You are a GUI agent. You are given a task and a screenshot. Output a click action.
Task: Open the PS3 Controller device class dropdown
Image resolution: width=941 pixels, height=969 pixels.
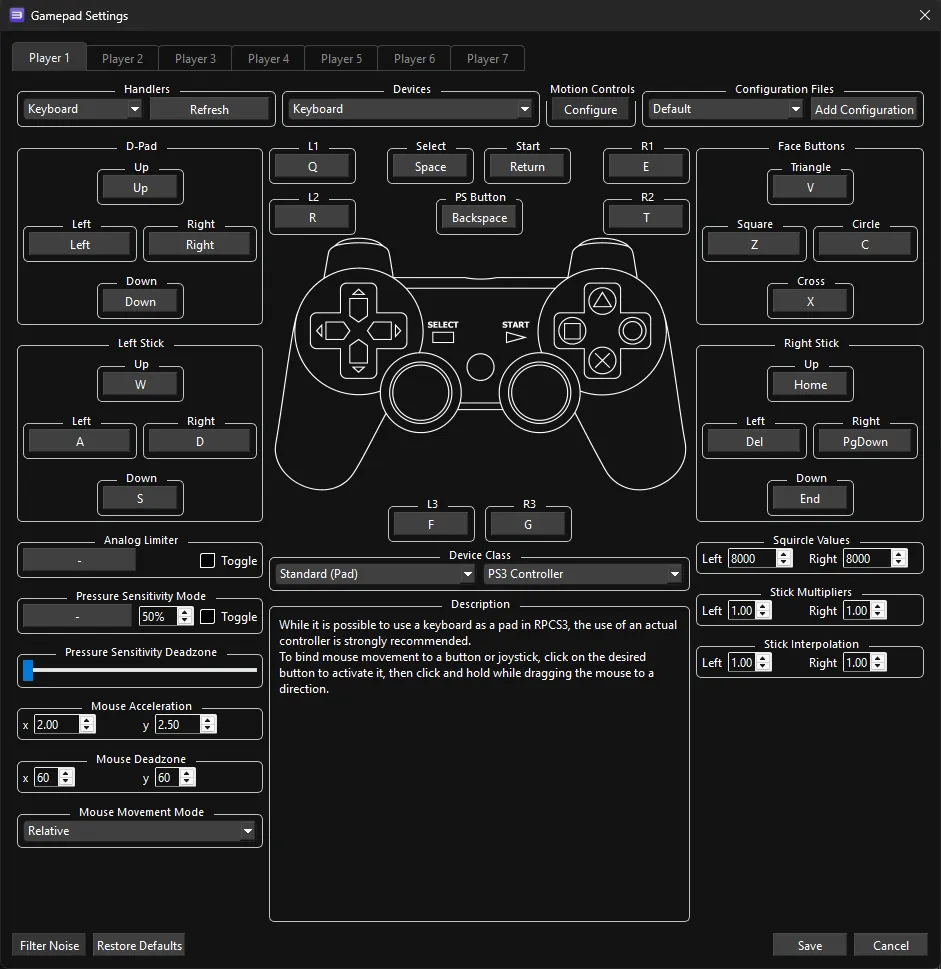[583, 574]
